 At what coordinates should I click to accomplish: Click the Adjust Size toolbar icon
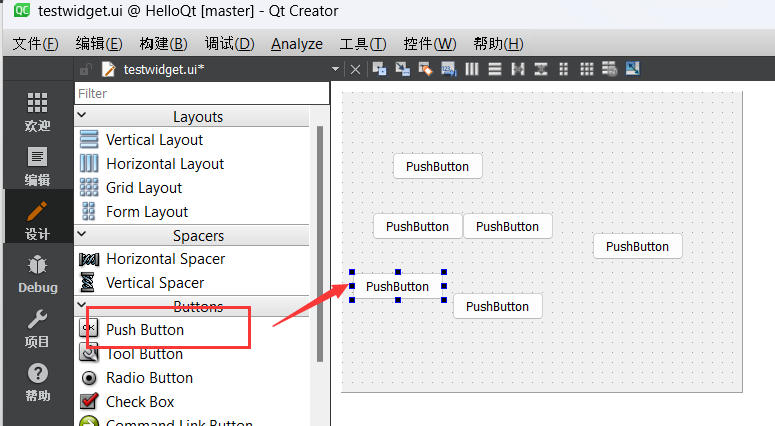coord(633,69)
